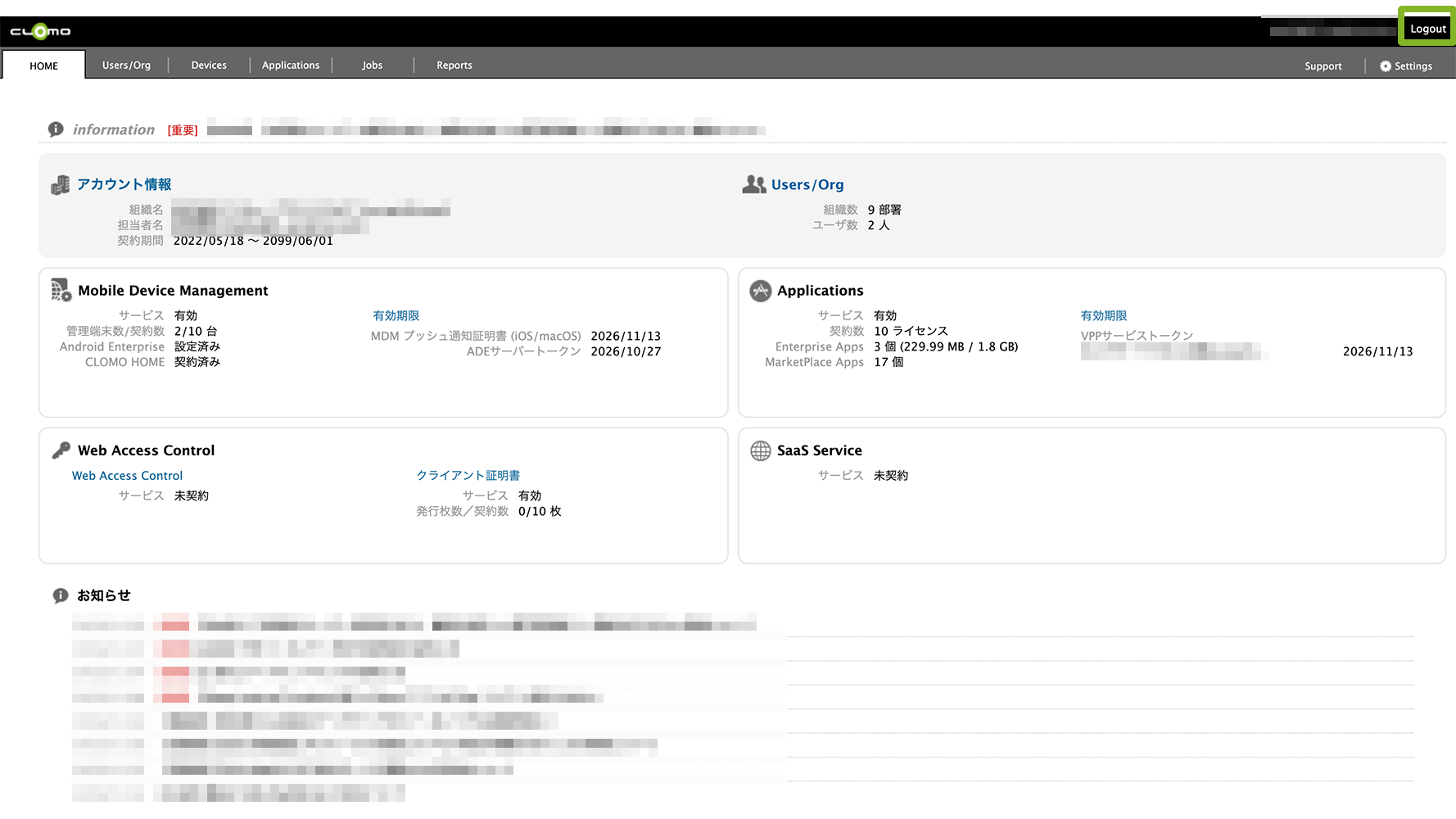Open the アカウント情報 link
The width and height of the screenshot is (1456, 819).
(124, 185)
